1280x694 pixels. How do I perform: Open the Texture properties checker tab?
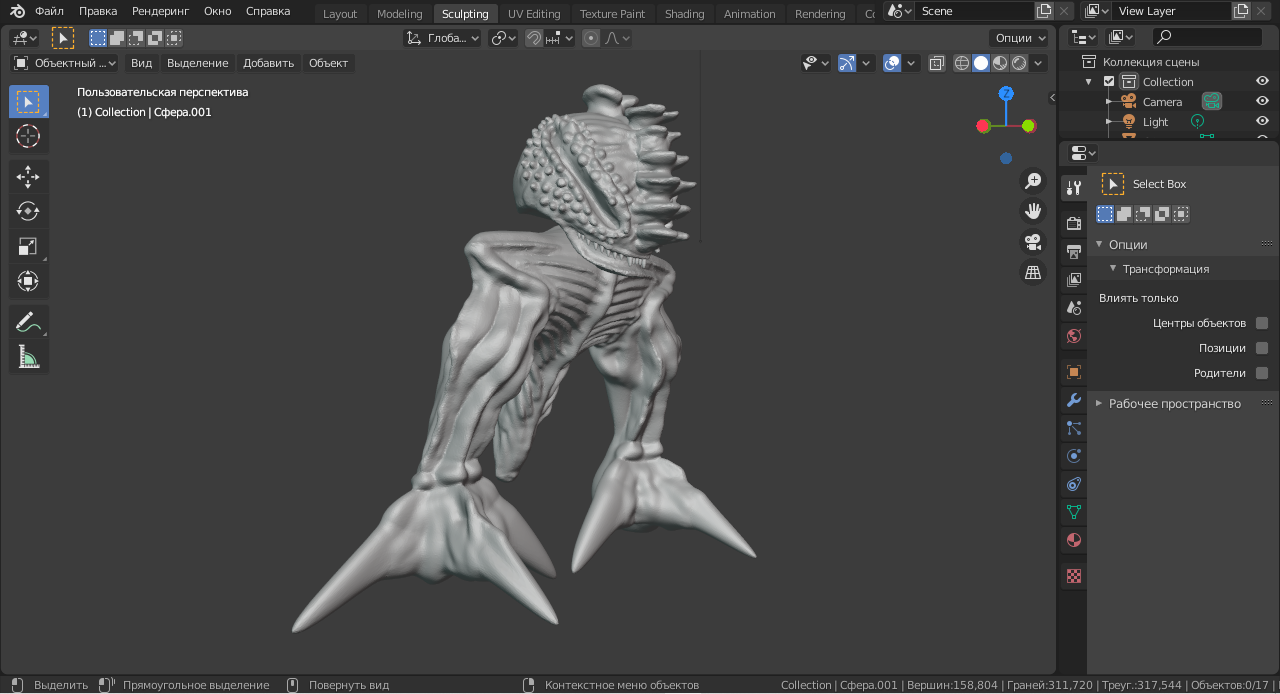pyautogui.click(x=1074, y=576)
